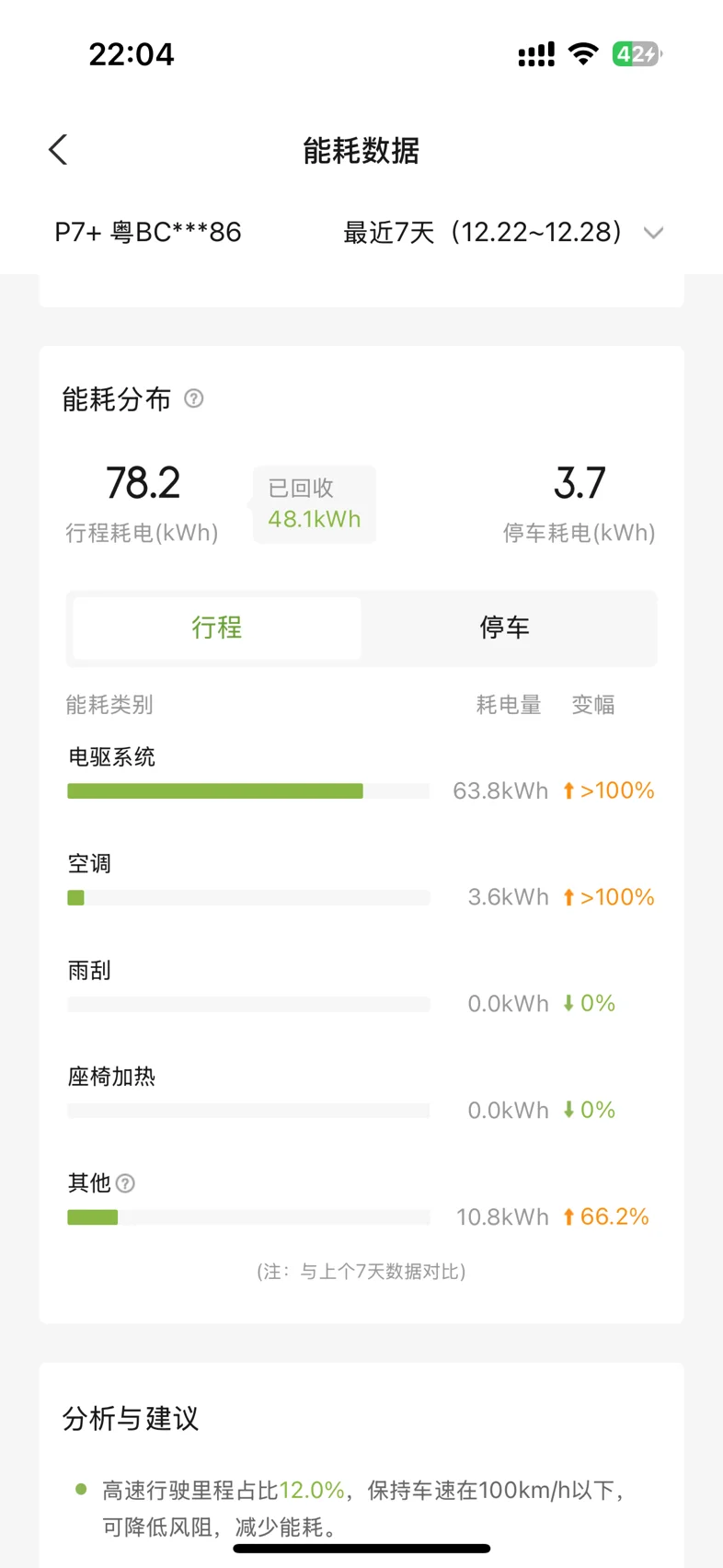
Task: Tap the 电驱系统 consumption bar
Action: click(248, 790)
